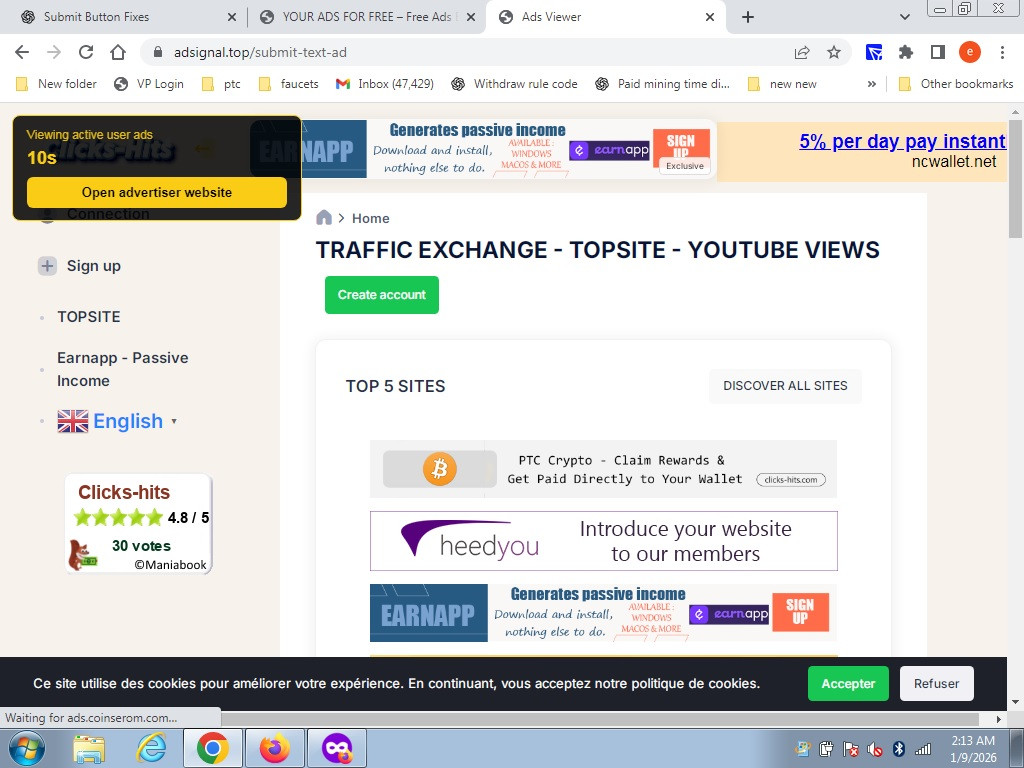This screenshot has width=1024, height=768.
Task: Decline cookies with the Refuser button
Action: [936, 684]
